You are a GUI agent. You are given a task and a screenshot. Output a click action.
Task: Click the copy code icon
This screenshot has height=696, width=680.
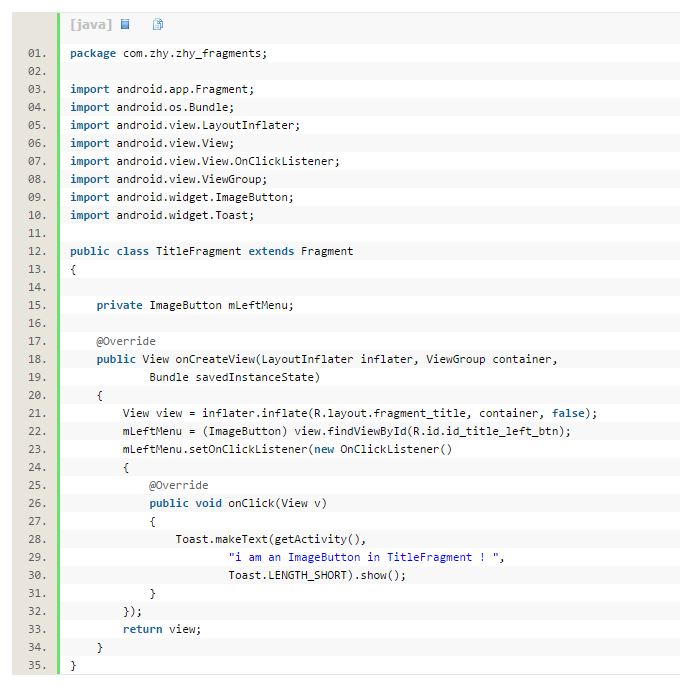pyautogui.click(x=158, y=24)
